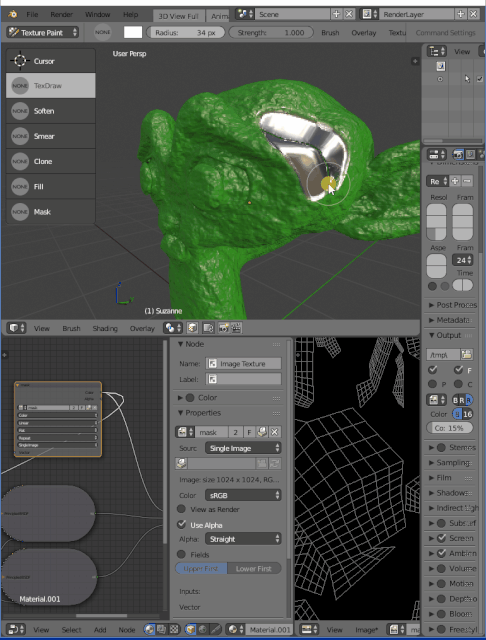Click the node Name field Image Texture
The height and width of the screenshot is (640, 486).
(243, 364)
